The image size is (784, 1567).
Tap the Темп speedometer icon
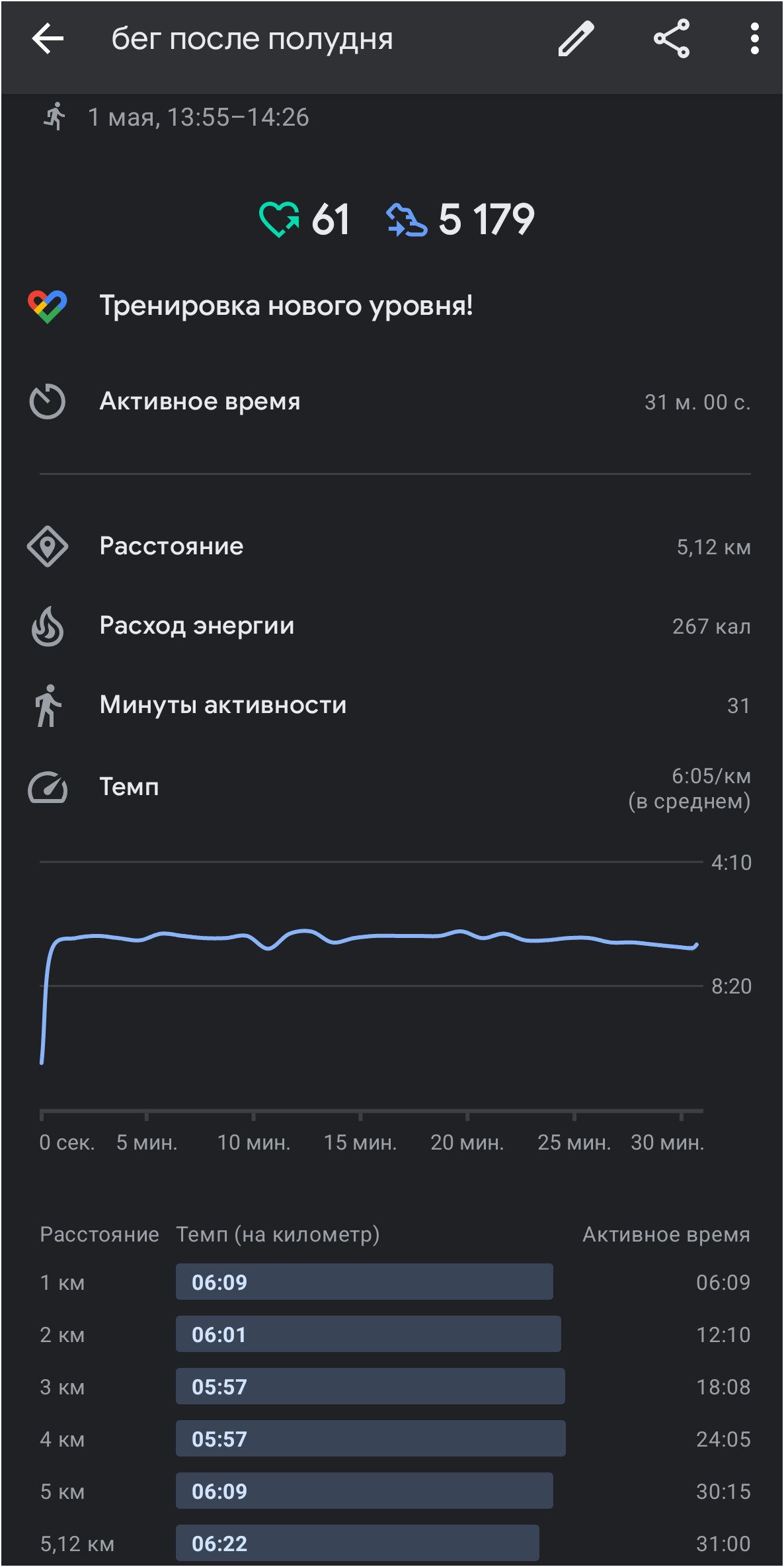click(x=48, y=787)
